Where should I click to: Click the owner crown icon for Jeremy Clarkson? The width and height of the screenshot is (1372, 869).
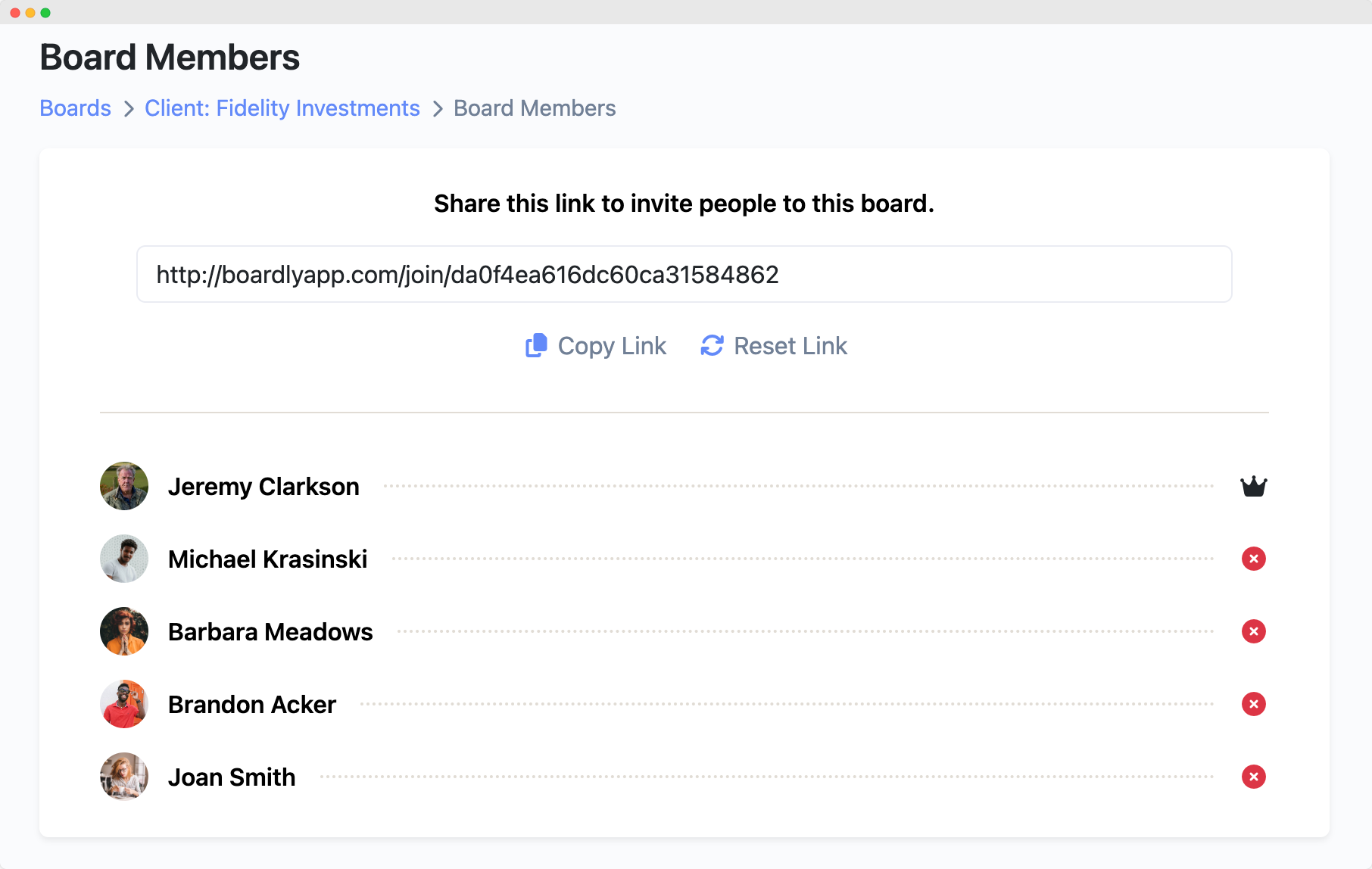click(1253, 487)
